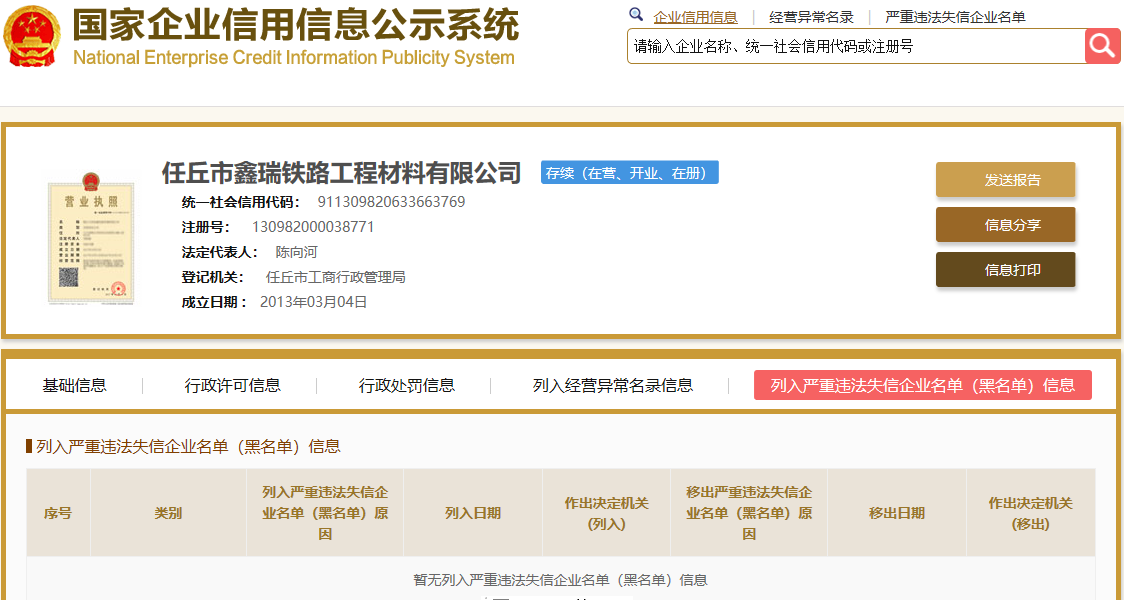Click the red search magnifier button

pyautogui.click(x=1102, y=47)
